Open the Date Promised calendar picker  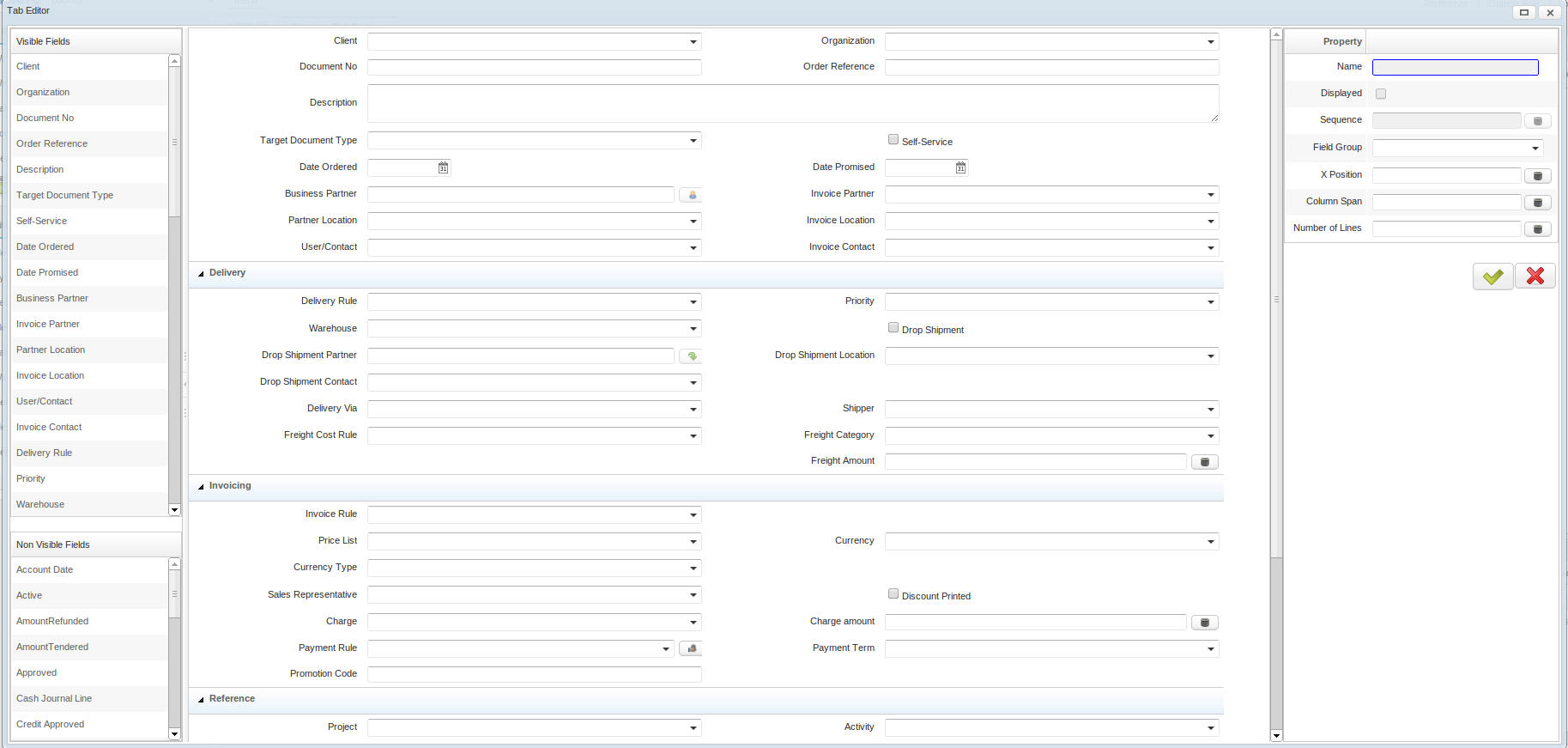960,168
